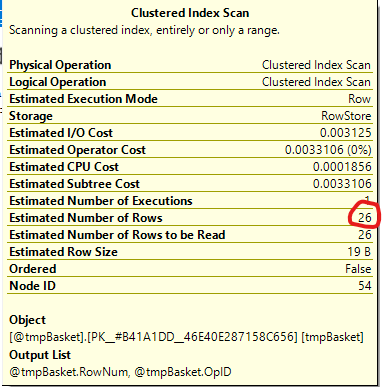
Task: Click the I/O cost value '0.003125'
Action: 345,133
